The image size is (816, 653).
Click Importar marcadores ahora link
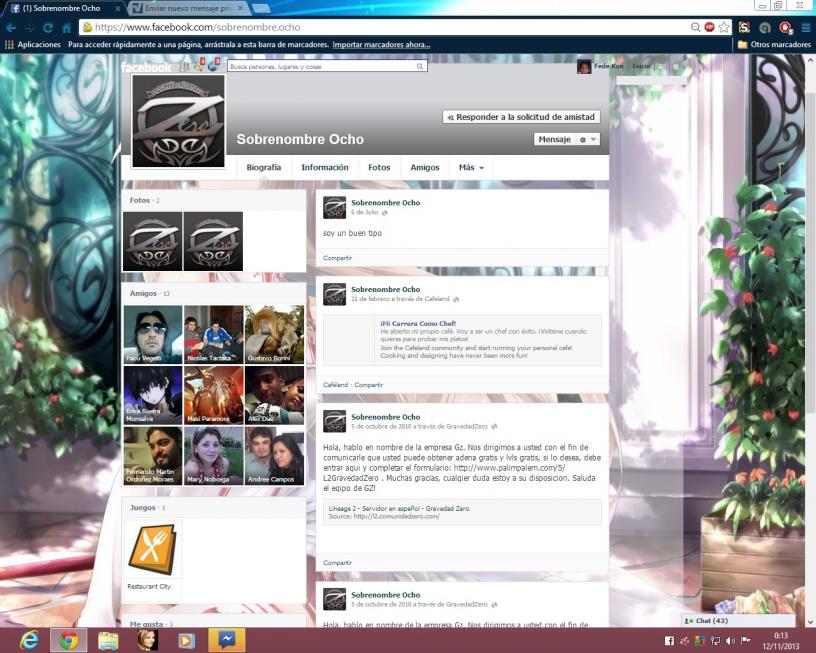381,45
